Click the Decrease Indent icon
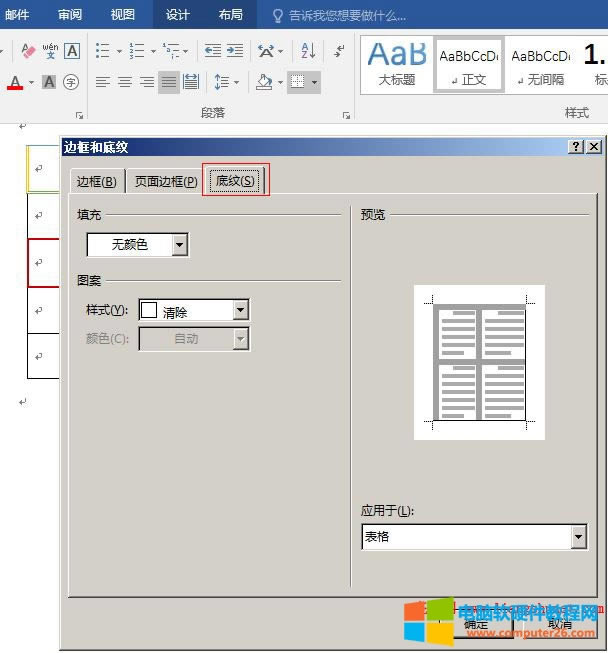Viewport: 608px width, 653px height. 213,51
